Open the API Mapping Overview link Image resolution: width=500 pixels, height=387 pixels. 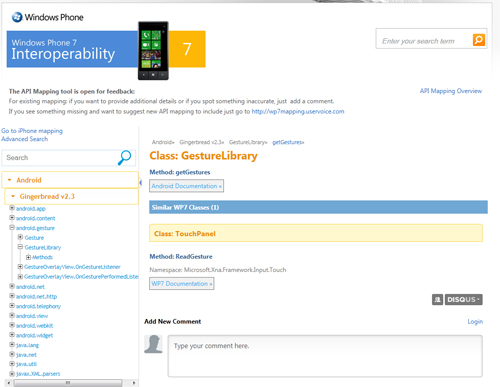click(451, 91)
